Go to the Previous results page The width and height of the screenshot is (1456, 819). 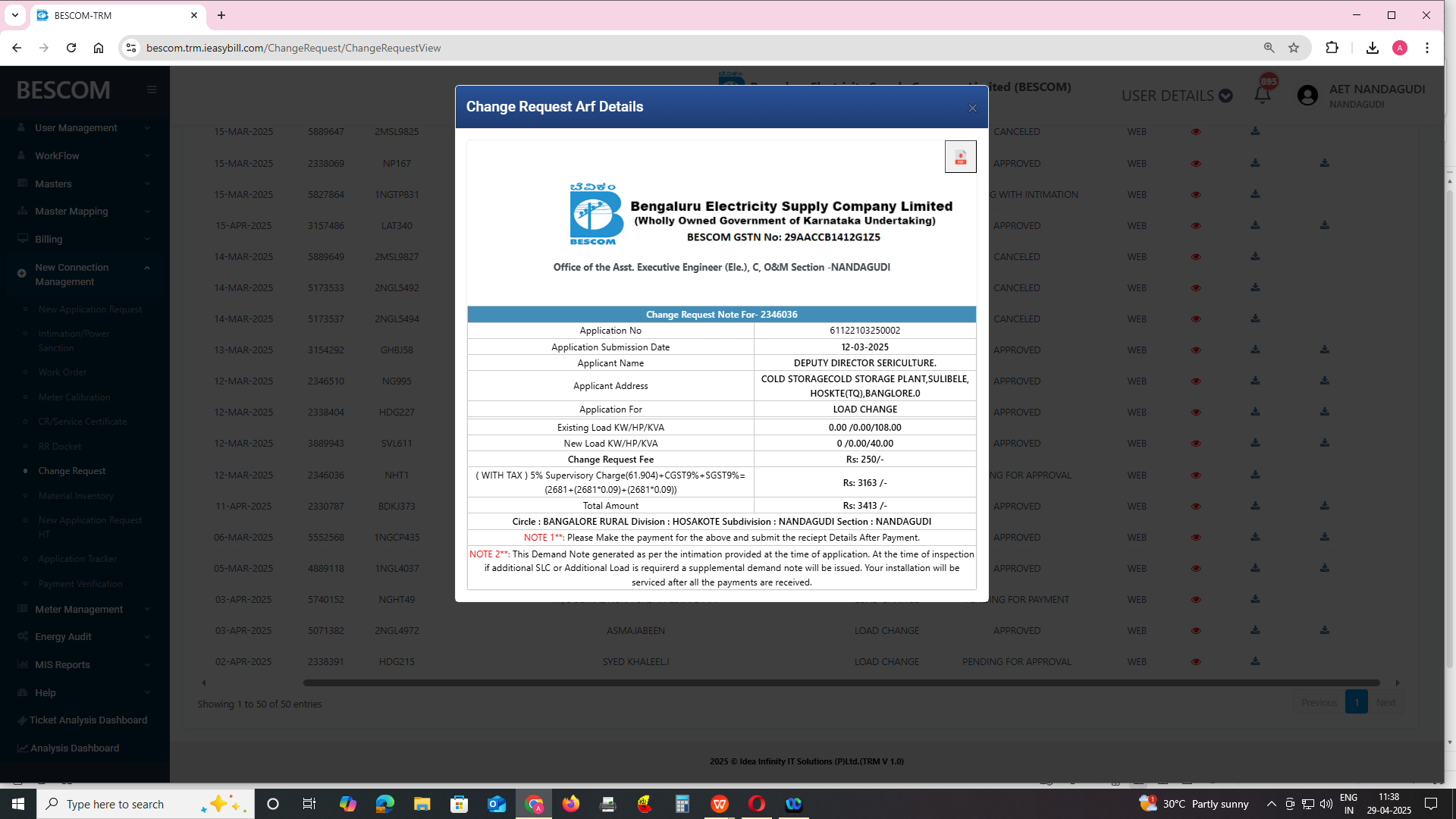tap(1319, 702)
